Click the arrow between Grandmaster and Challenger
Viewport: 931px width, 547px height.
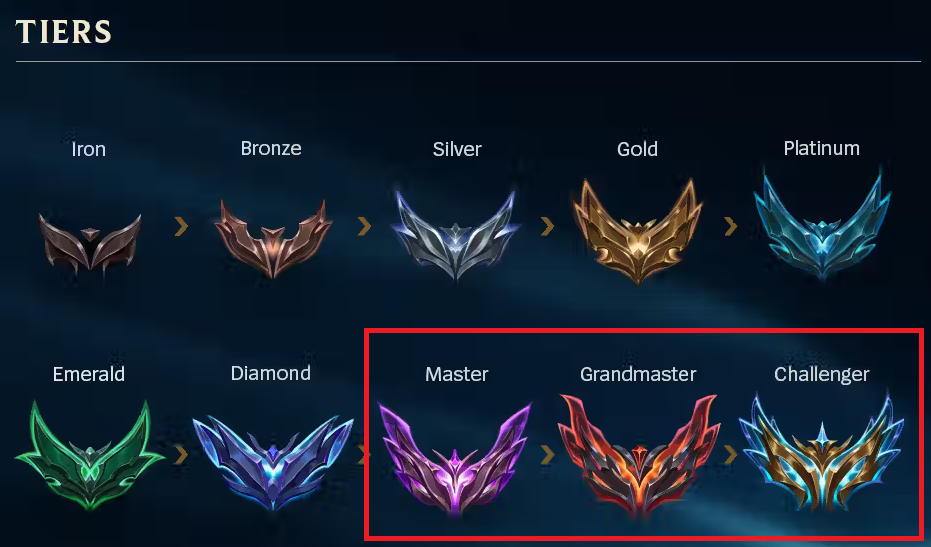(730, 455)
